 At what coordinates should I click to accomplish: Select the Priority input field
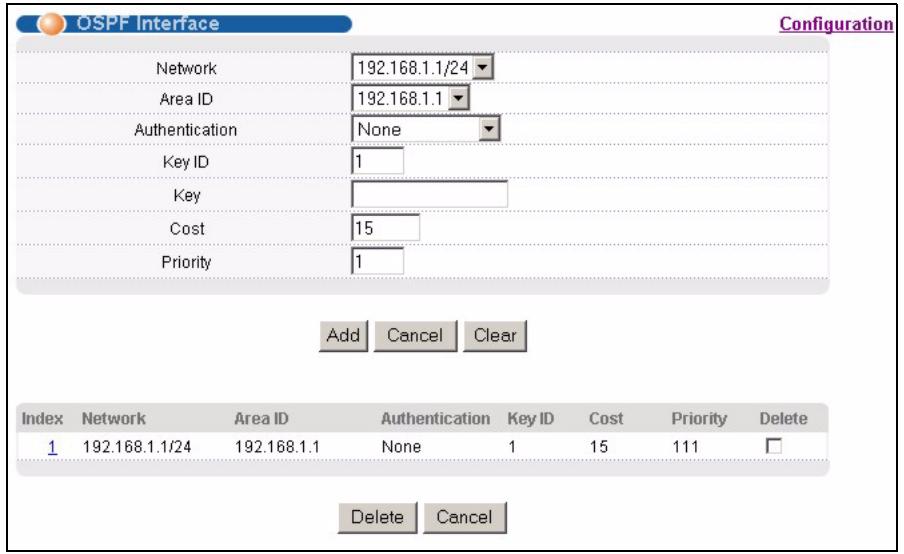tap(378, 261)
